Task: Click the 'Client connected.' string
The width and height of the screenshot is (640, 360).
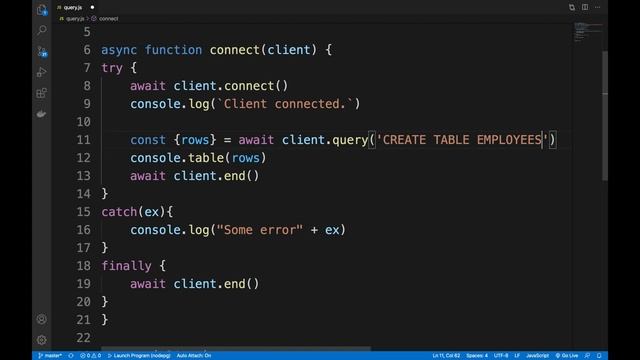Action: pyautogui.click(x=284, y=104)
